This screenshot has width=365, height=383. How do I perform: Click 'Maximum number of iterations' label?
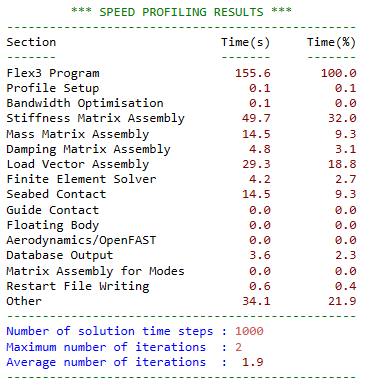(x=106, y=347)
